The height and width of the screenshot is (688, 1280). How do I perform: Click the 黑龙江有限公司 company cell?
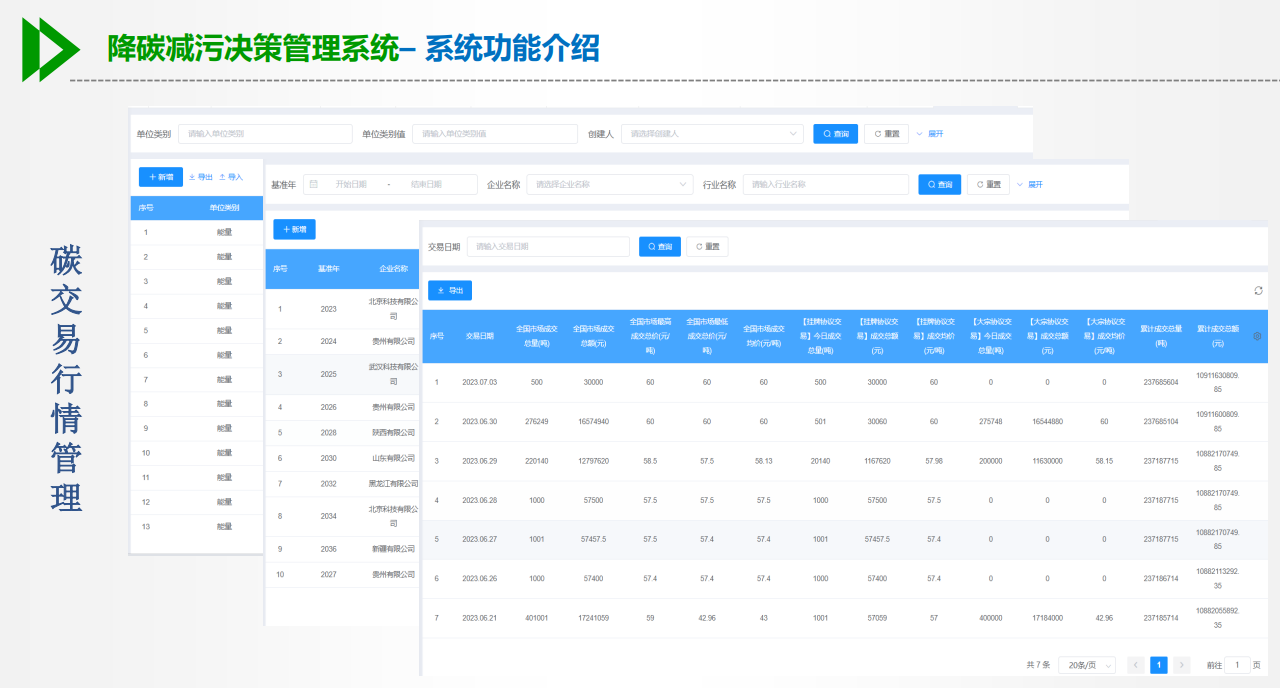[x=393, y=483]
